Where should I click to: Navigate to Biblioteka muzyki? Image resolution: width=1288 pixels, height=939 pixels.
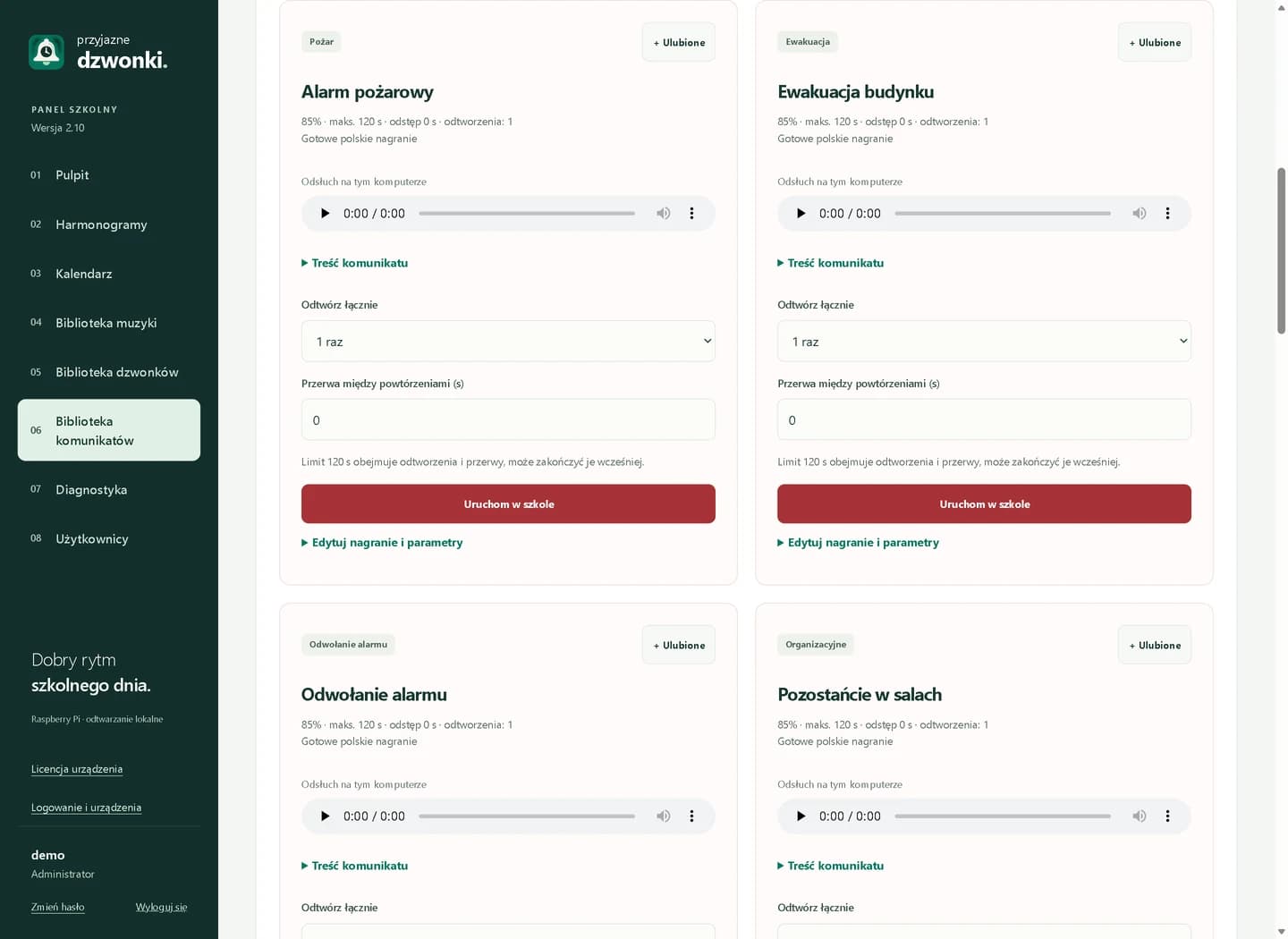point(109,323)
